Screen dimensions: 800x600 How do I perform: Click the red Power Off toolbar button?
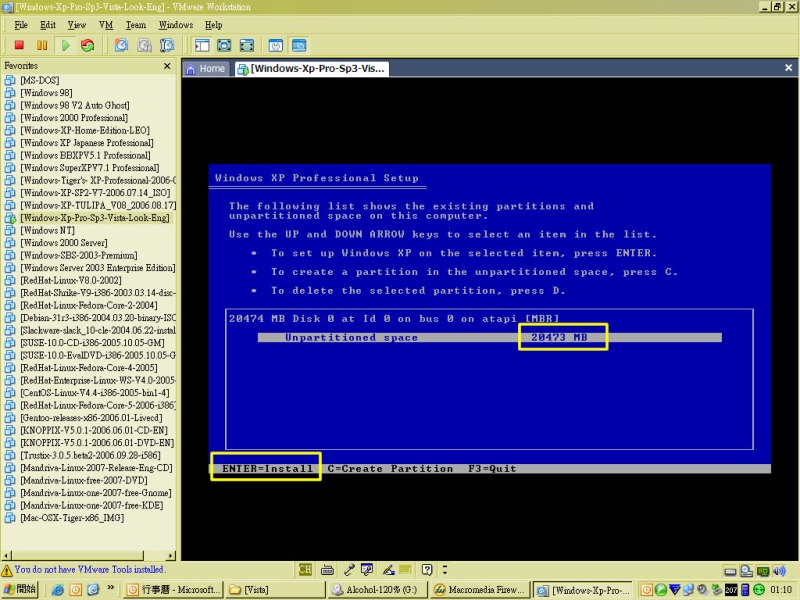pyautogui.click(x=19, y=45)
